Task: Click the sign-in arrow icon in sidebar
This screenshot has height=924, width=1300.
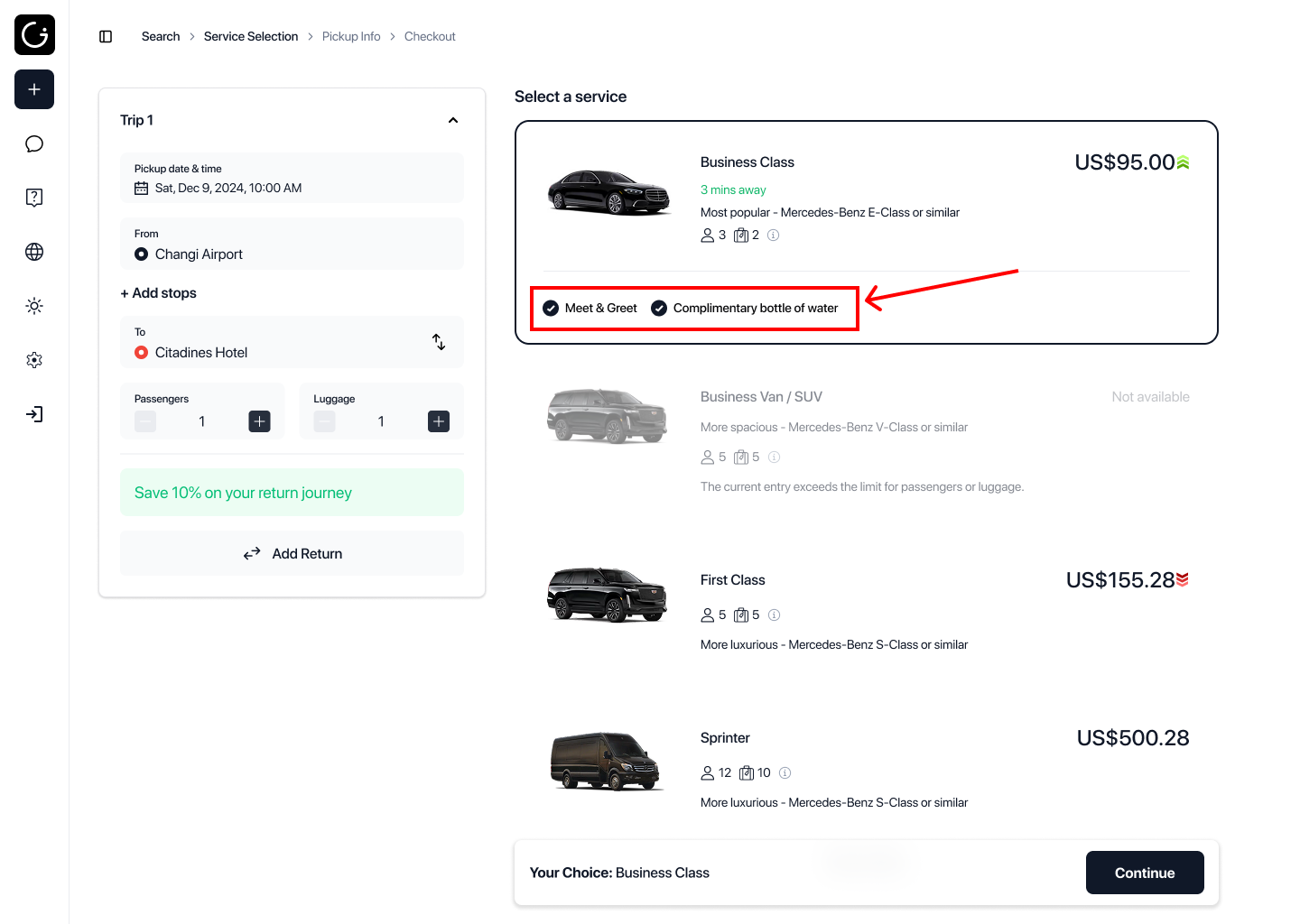Action: pyautogui.click(x=34, y=414)
